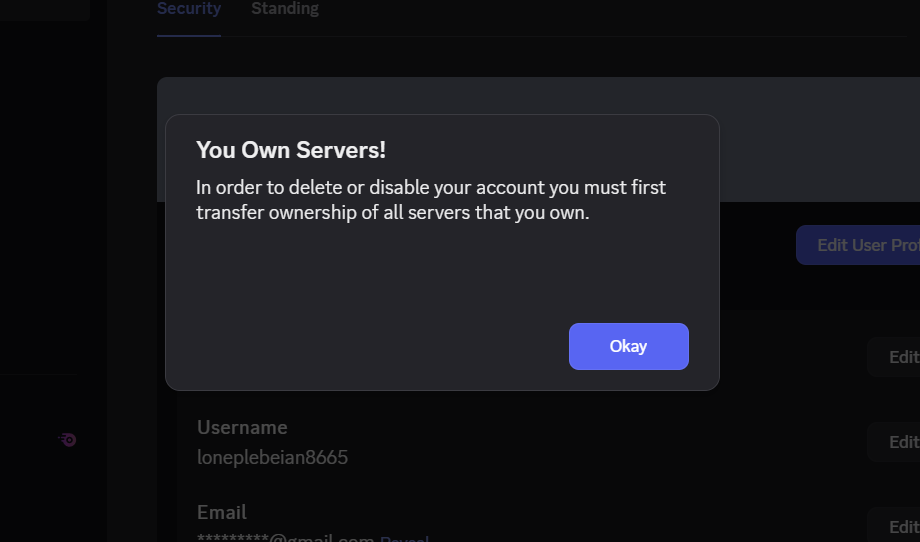The width and height of the screenshot is (920, 542).
Task: Select the Username label
Action: pos(242,427)
